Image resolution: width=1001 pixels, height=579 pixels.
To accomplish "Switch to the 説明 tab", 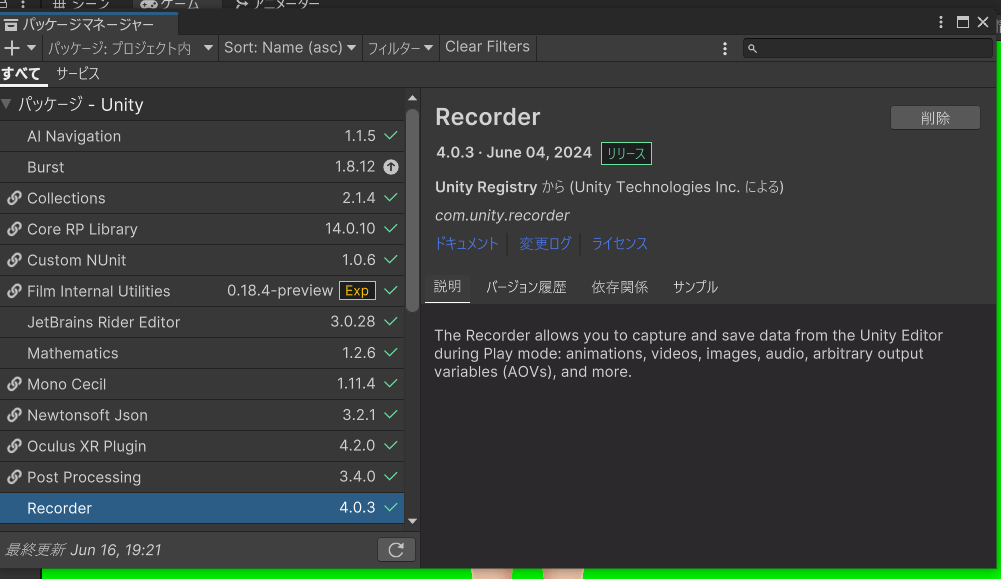I will [447, 287].
